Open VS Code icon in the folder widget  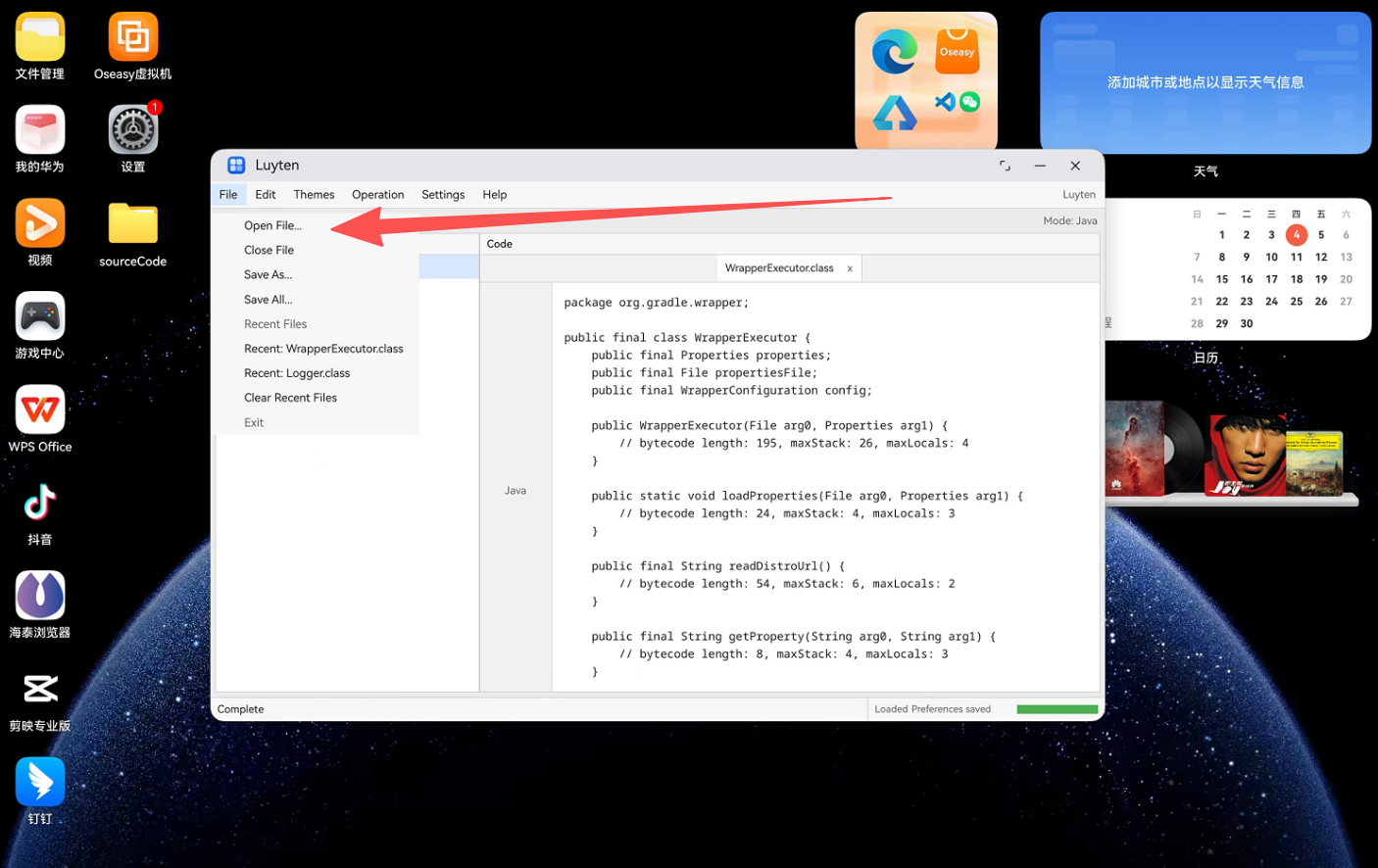point(945,102)
